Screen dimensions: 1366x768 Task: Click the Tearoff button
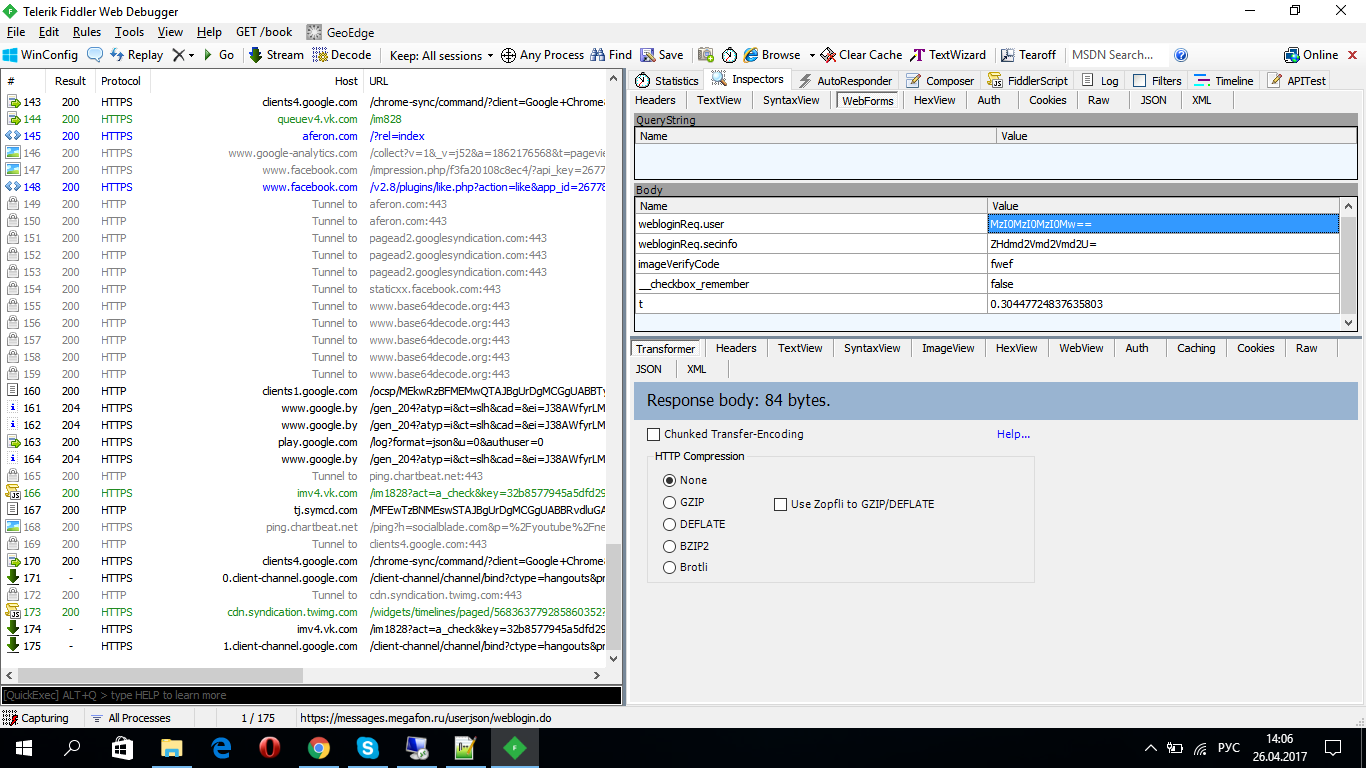[1028, 55]
